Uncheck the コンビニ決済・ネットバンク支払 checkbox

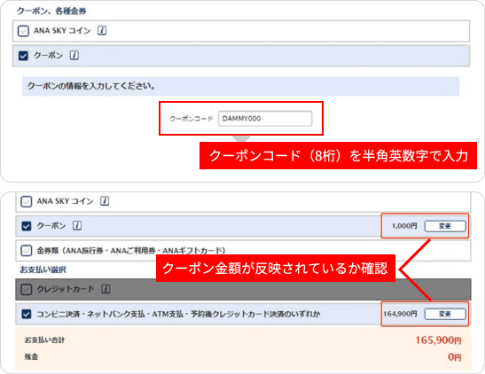(26, 314)
